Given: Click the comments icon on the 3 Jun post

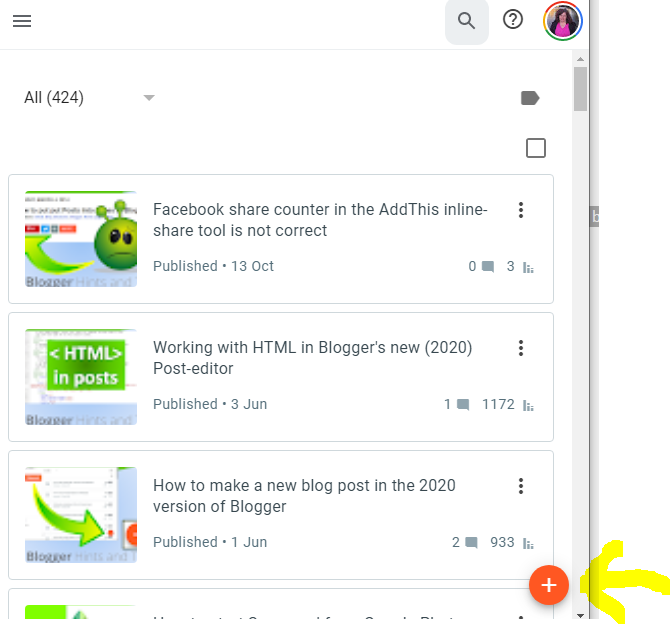Looking at the screenshot, I should click(x=463, y=405).
